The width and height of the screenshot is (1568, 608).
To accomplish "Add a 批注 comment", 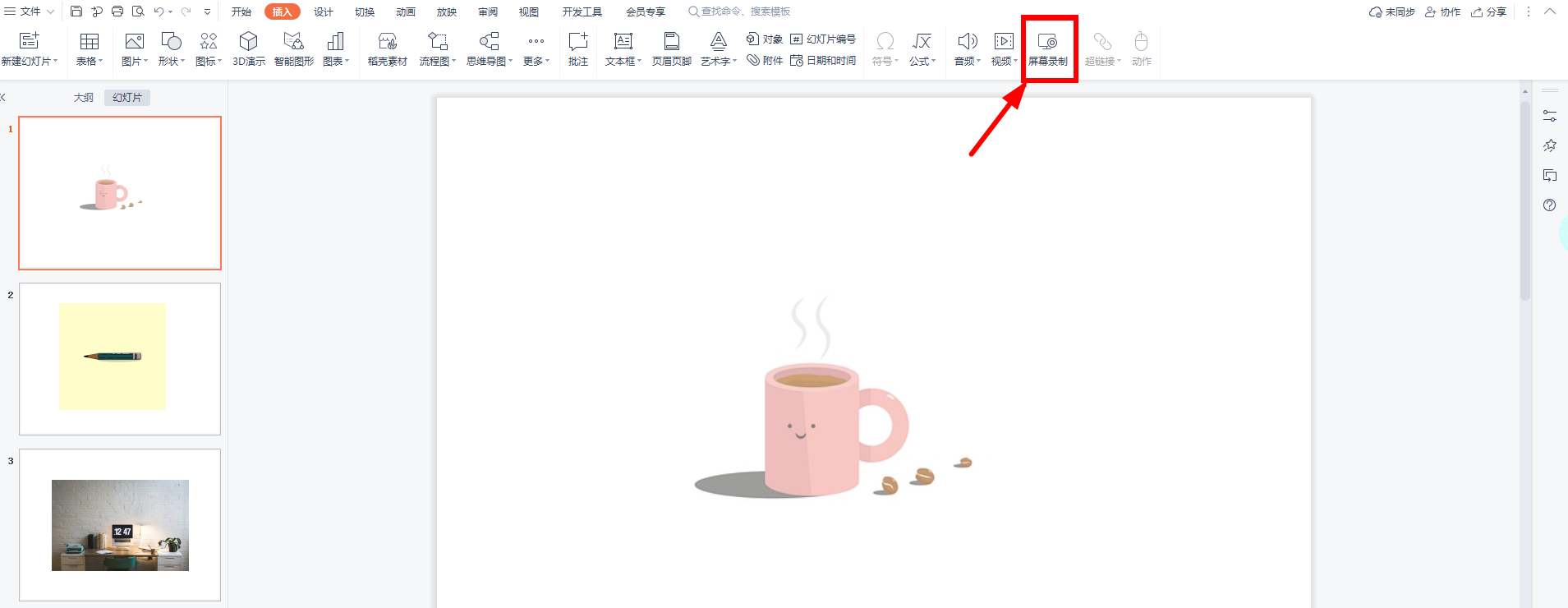I will [x=578, y=49].
